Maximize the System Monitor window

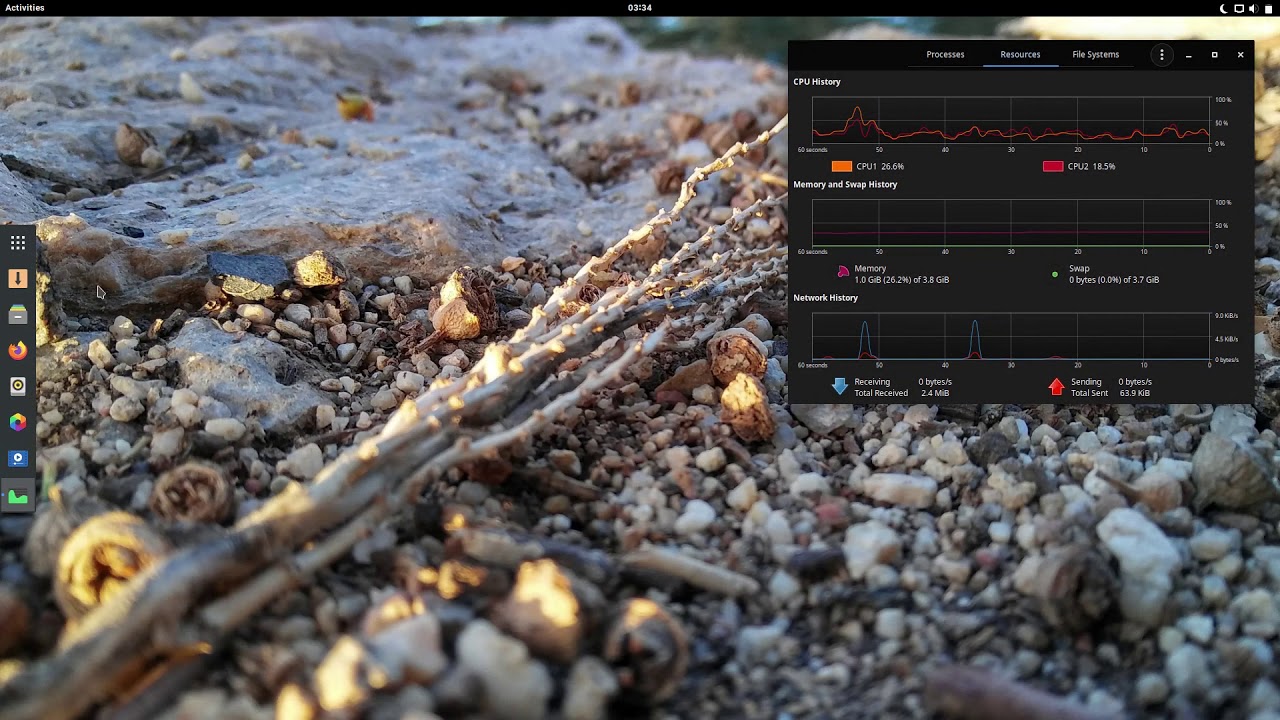pyautogui.click(x=1214, y=55)
